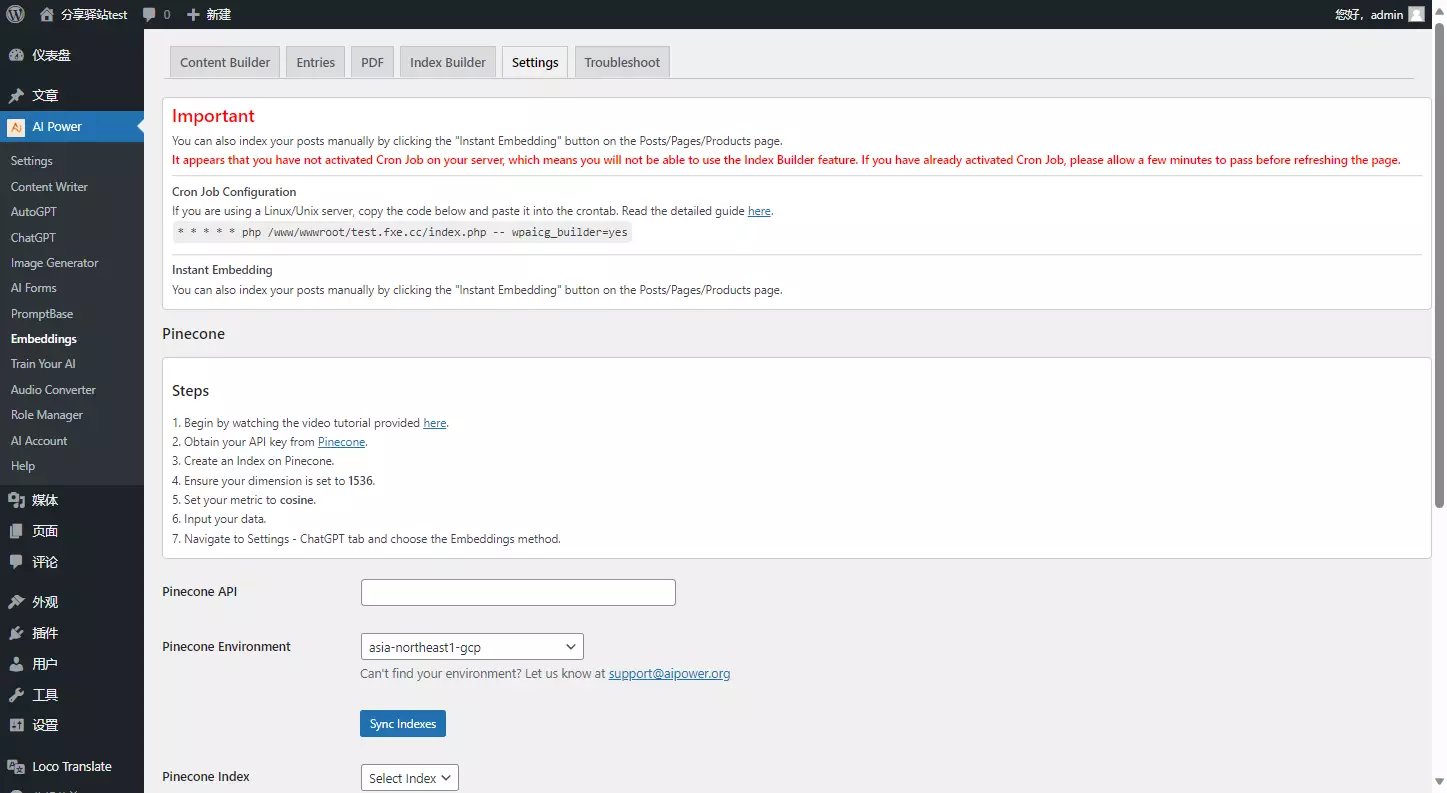Click the 'Pinecone Environment' label
The image size is (1447, 793).
tap(227, 647)
